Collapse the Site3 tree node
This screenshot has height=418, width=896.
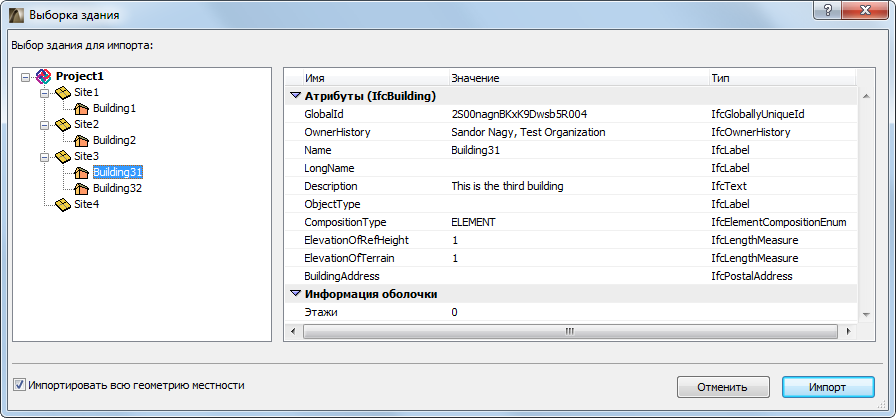(45, 156)
